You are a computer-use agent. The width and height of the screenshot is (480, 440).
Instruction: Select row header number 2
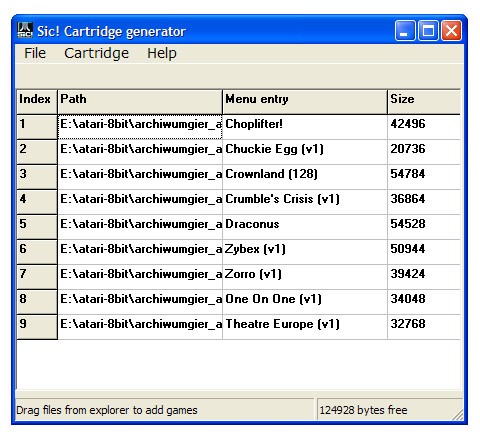(x=37, y=152)
